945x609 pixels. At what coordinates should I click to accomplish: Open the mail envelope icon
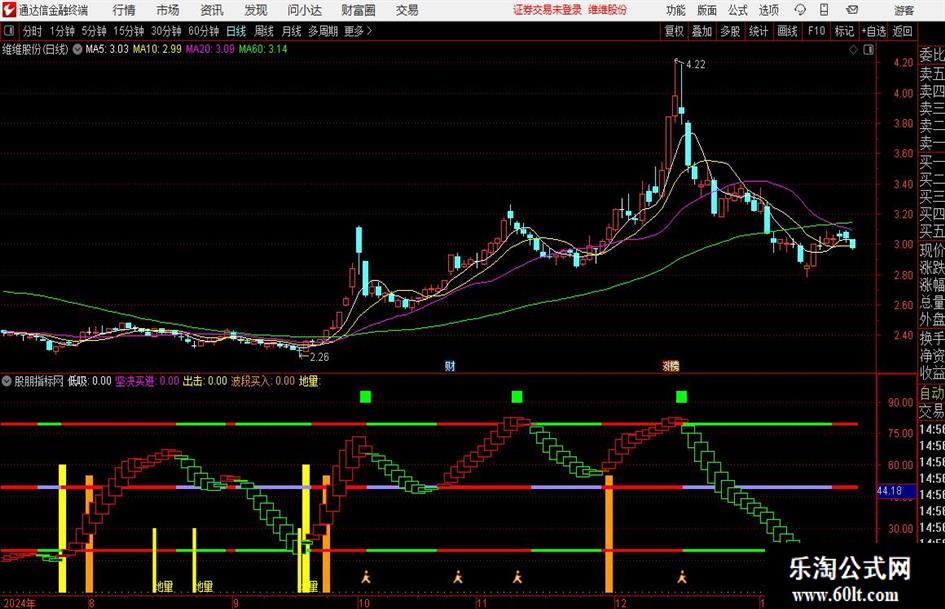[x=852, y=10]
